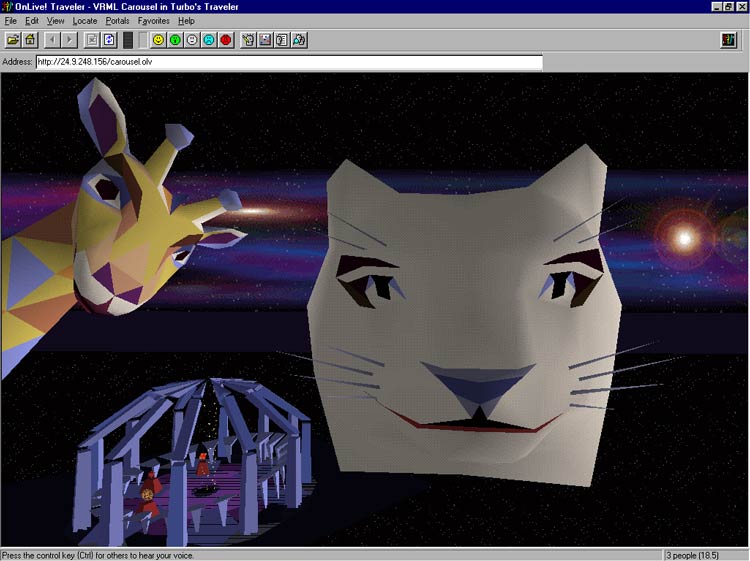Screen dimensions: 750x561
Task: Select the green surprised face emotion
Action: pyautogui.click(x=176, y=40)
